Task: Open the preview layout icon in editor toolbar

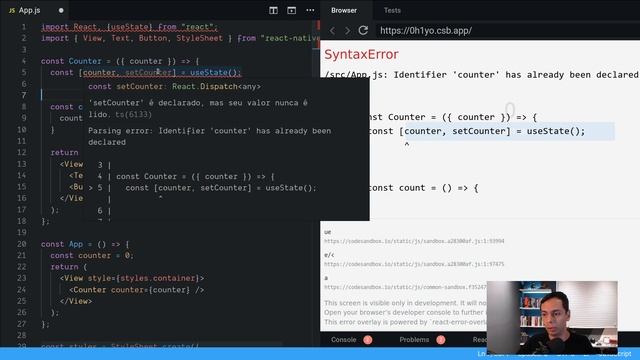Action: click(x=291, y=10)
